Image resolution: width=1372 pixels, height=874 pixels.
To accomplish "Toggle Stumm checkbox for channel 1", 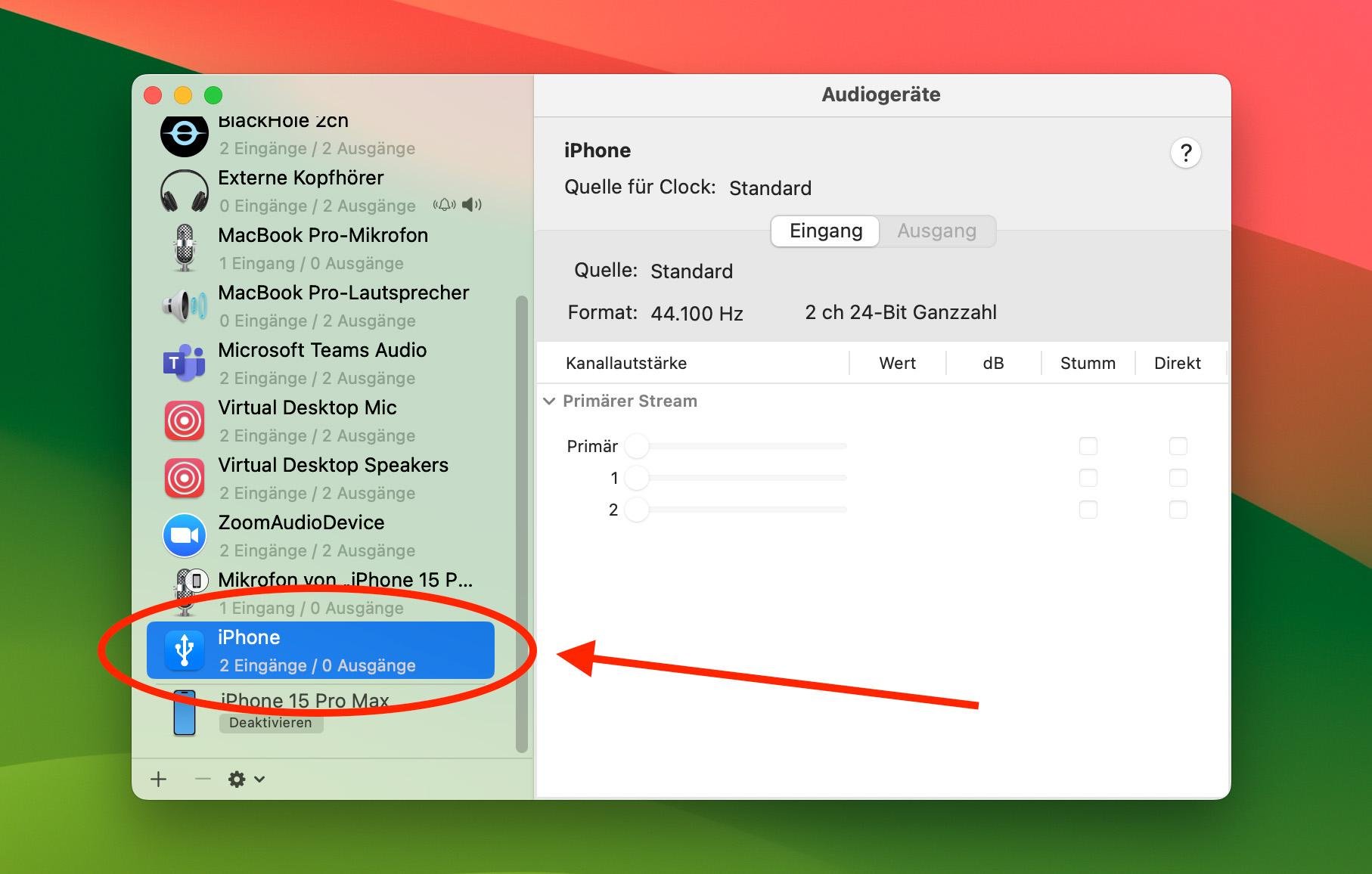I will point(1088,478).
